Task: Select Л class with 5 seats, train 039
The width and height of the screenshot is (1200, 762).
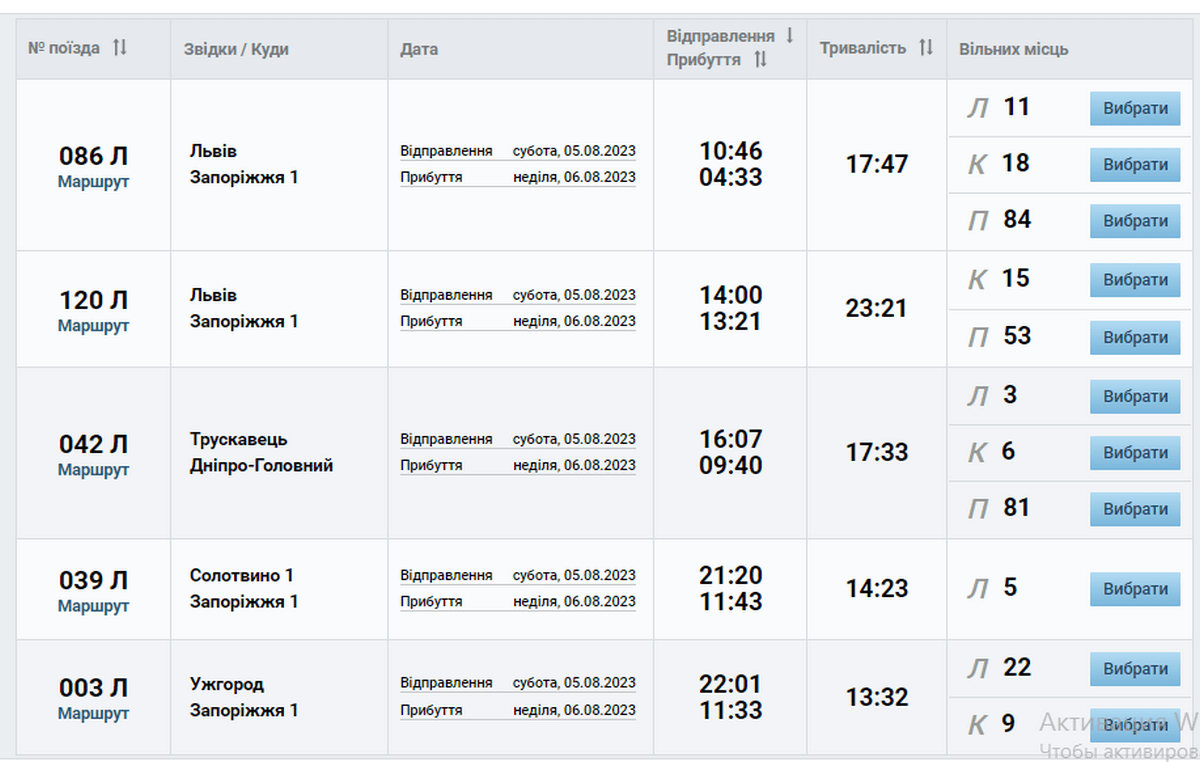Action: tap(1135, 589)
